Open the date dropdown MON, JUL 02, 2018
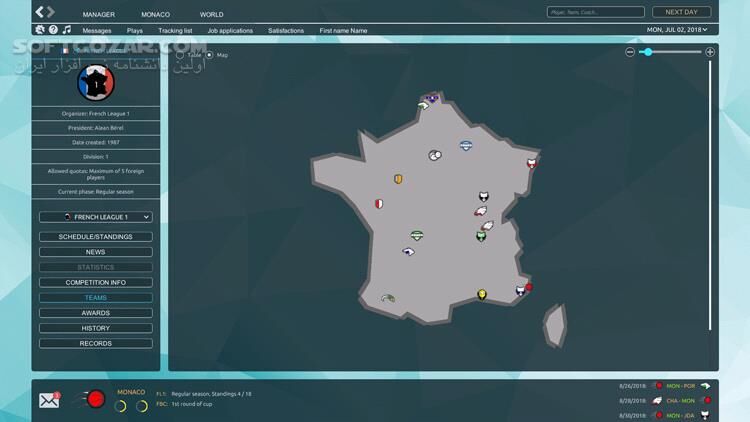Viewport: 750px width, 422px height. pos(677,30)
